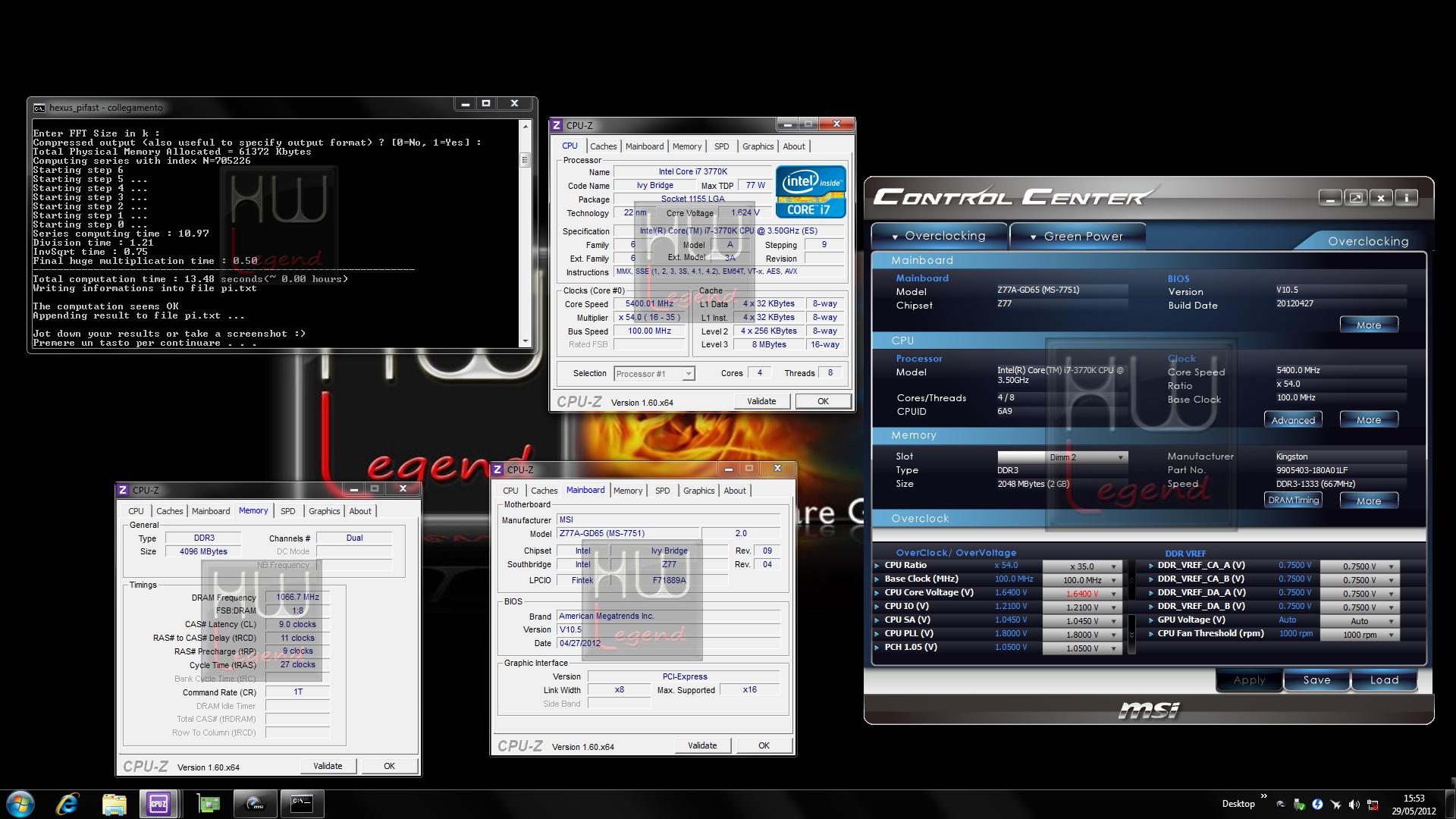Click the speedometer tray icon
This screenshot has height=819, width=1456.
pyautogui.click(x=1281, y=805)
